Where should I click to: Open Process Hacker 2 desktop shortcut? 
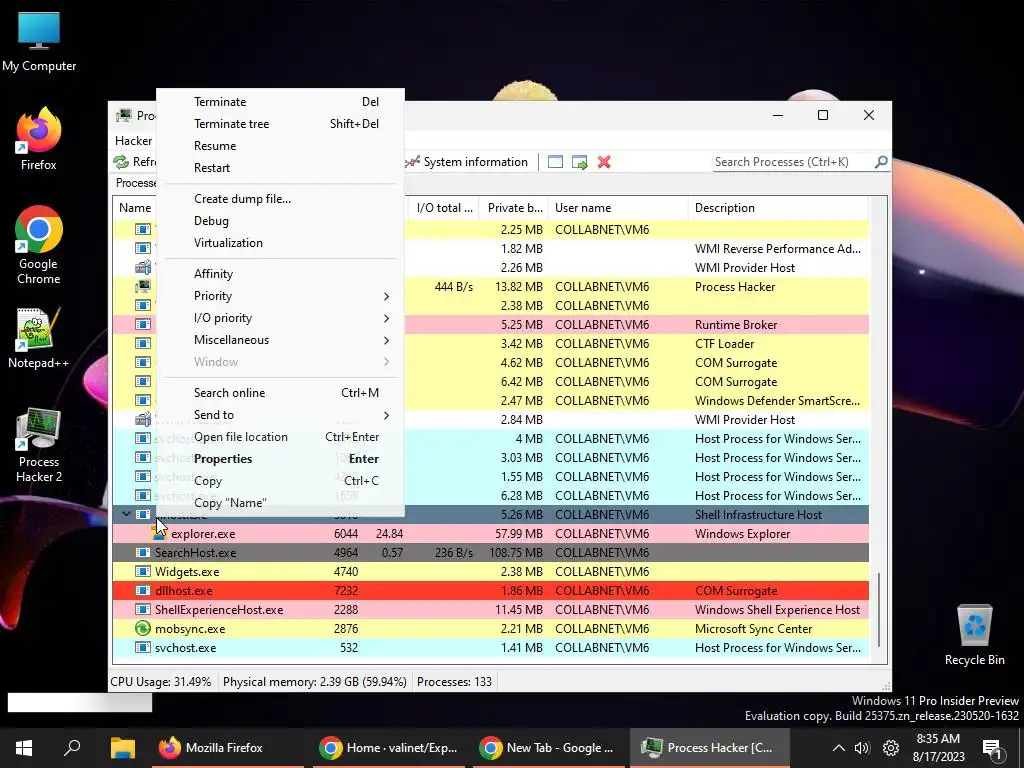tap(39, 445)
